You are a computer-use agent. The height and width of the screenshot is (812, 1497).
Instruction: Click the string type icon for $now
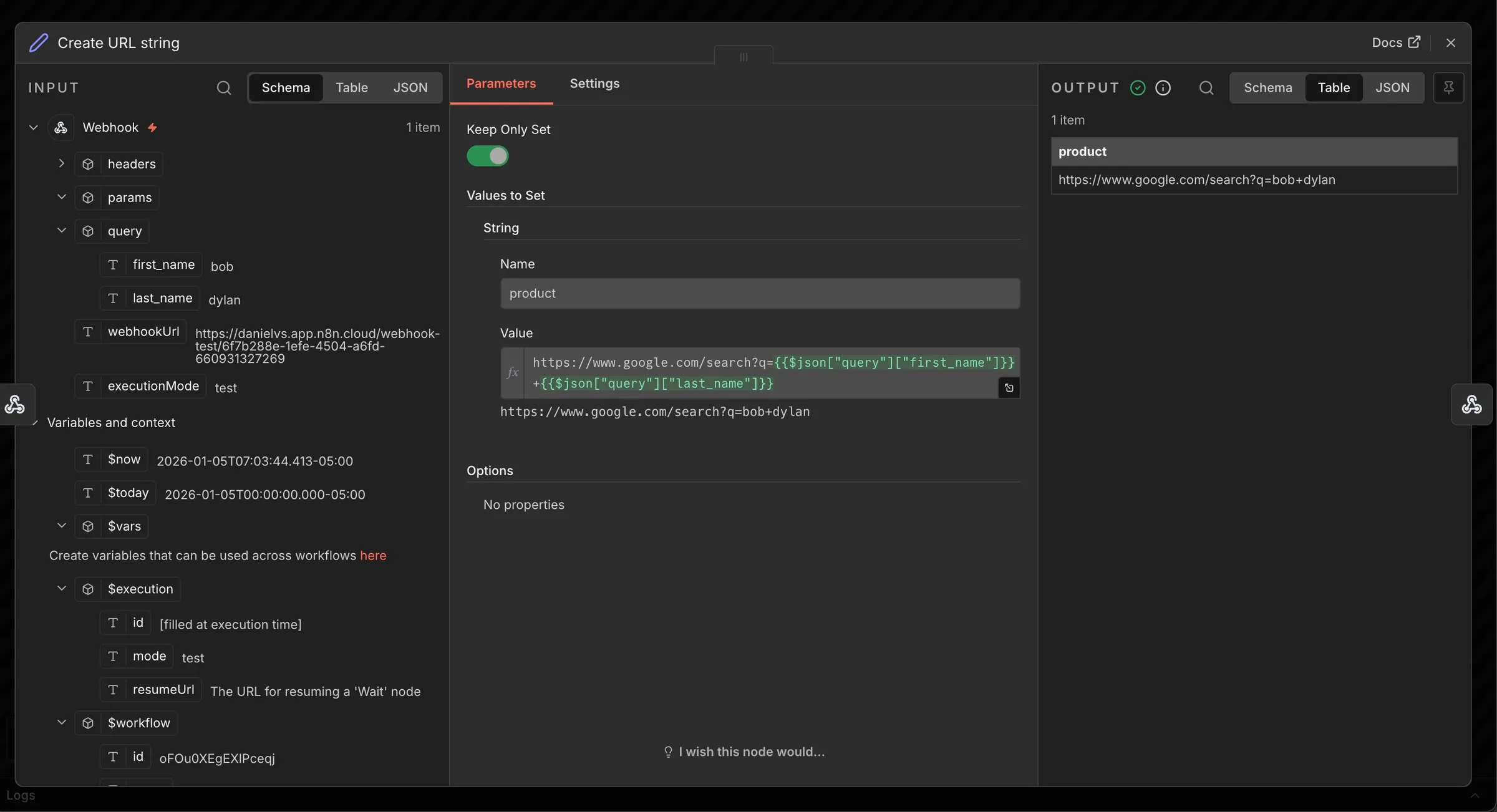point(88,460)
